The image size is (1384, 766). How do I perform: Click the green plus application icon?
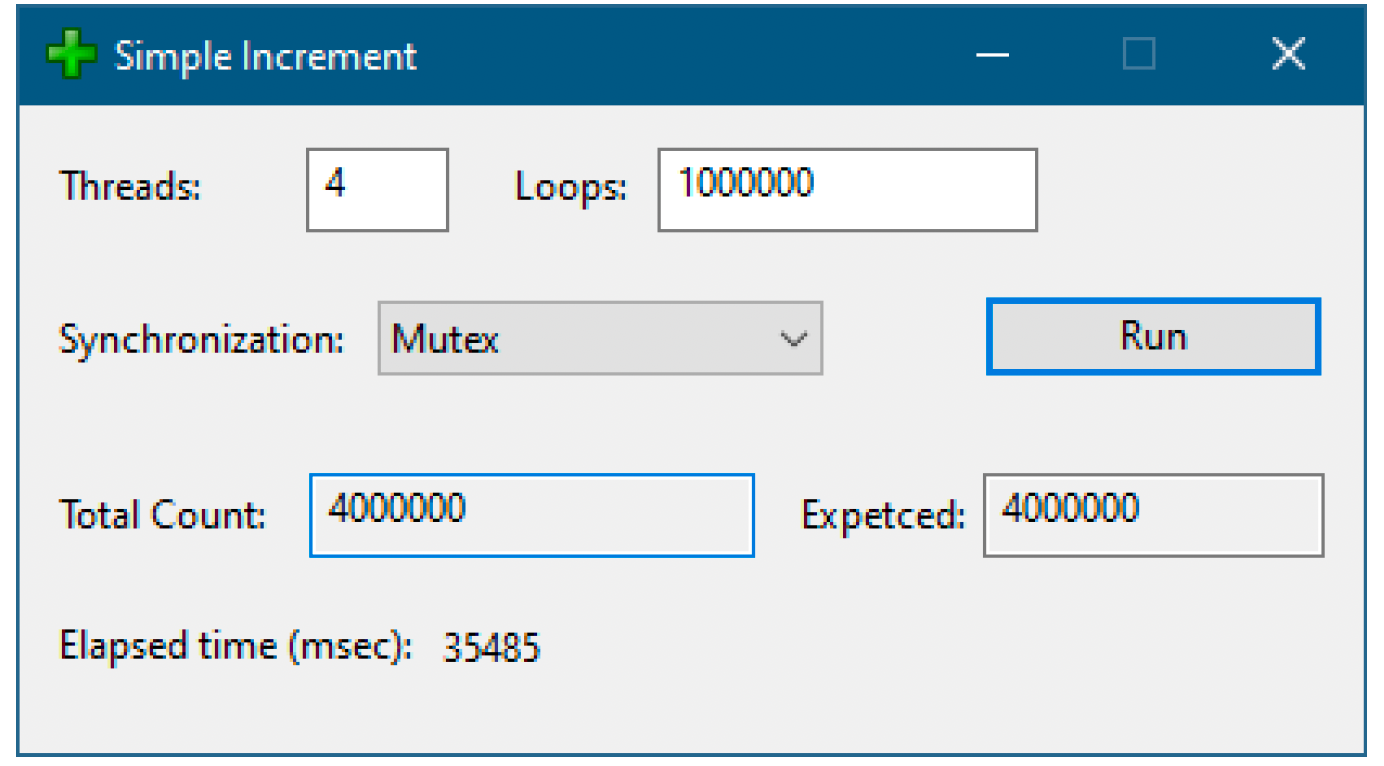(71, 55)
